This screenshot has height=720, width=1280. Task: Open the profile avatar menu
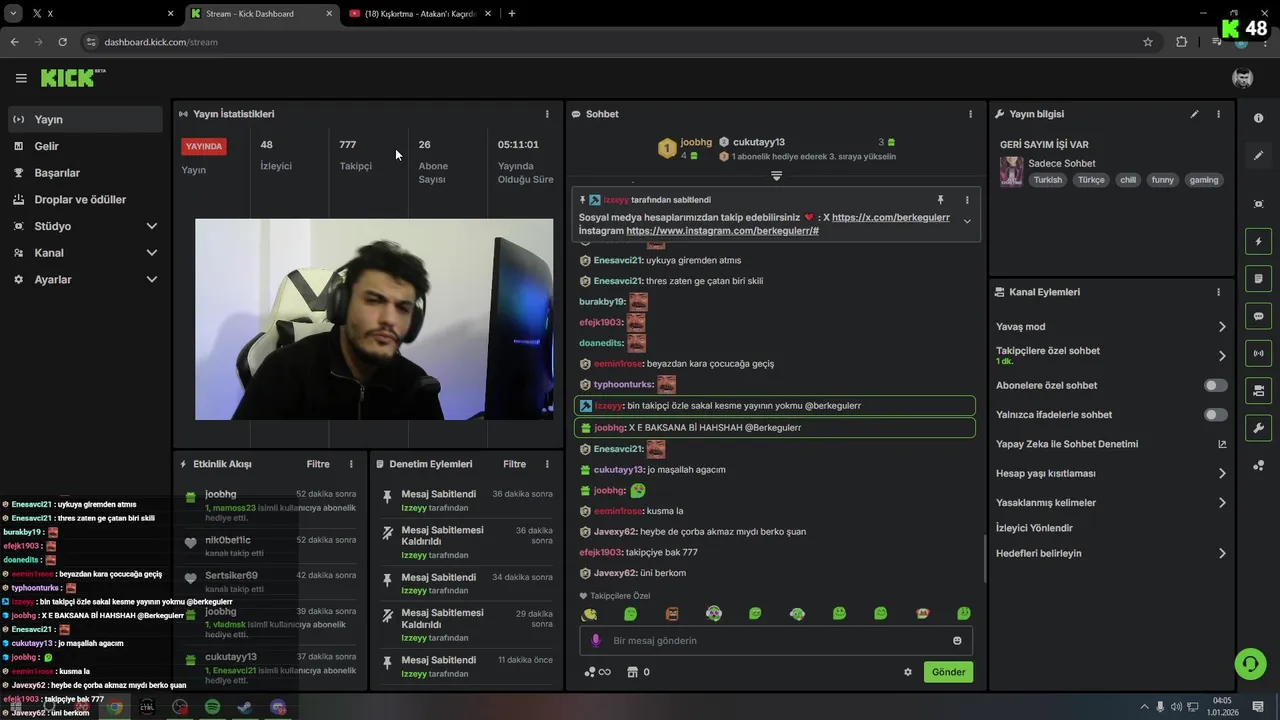point(1242,78)
